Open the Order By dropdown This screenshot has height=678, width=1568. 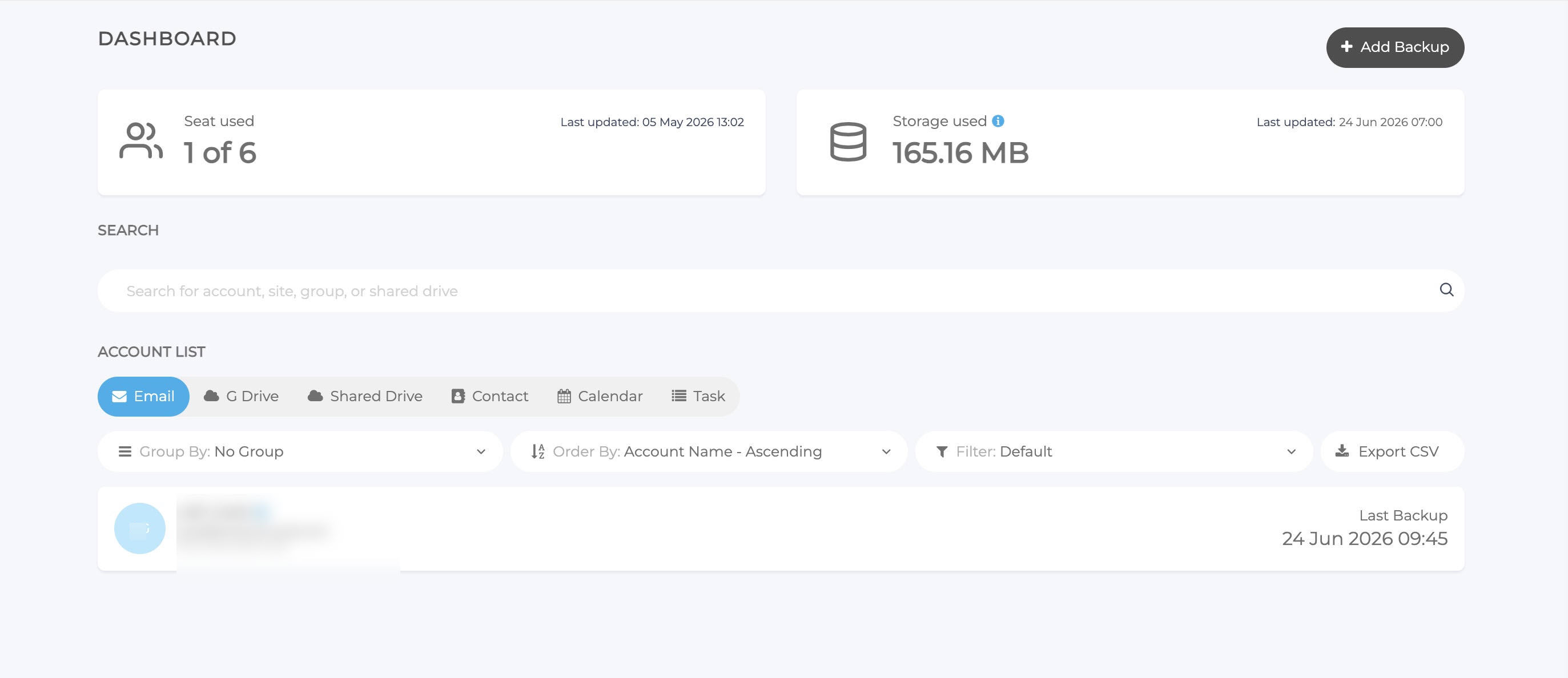point(709,451)
